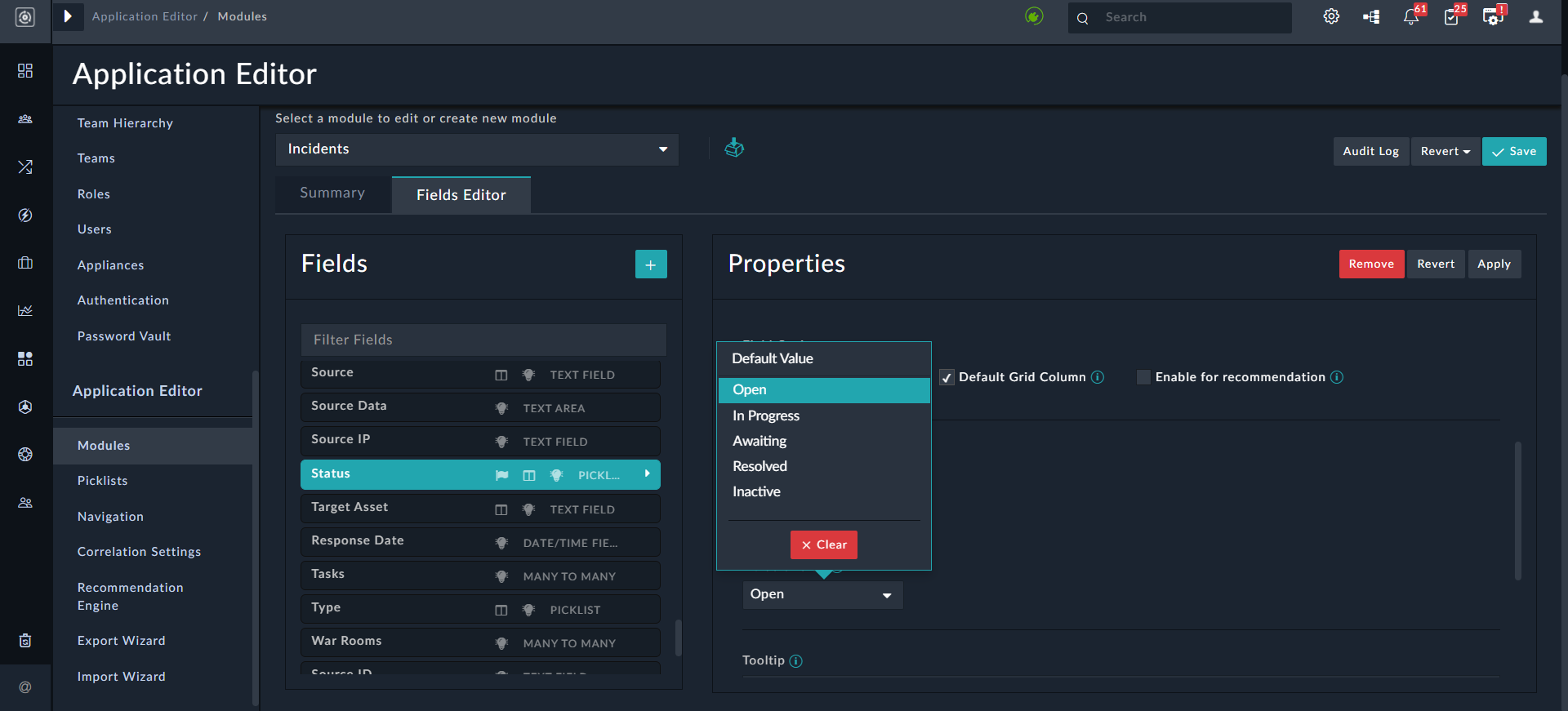Image resolution: width=1568 pixels, height=711 pixels.
Task: Open the connectors icon beside the gear
Action: pyautogui.click(x=1371, y=16)
